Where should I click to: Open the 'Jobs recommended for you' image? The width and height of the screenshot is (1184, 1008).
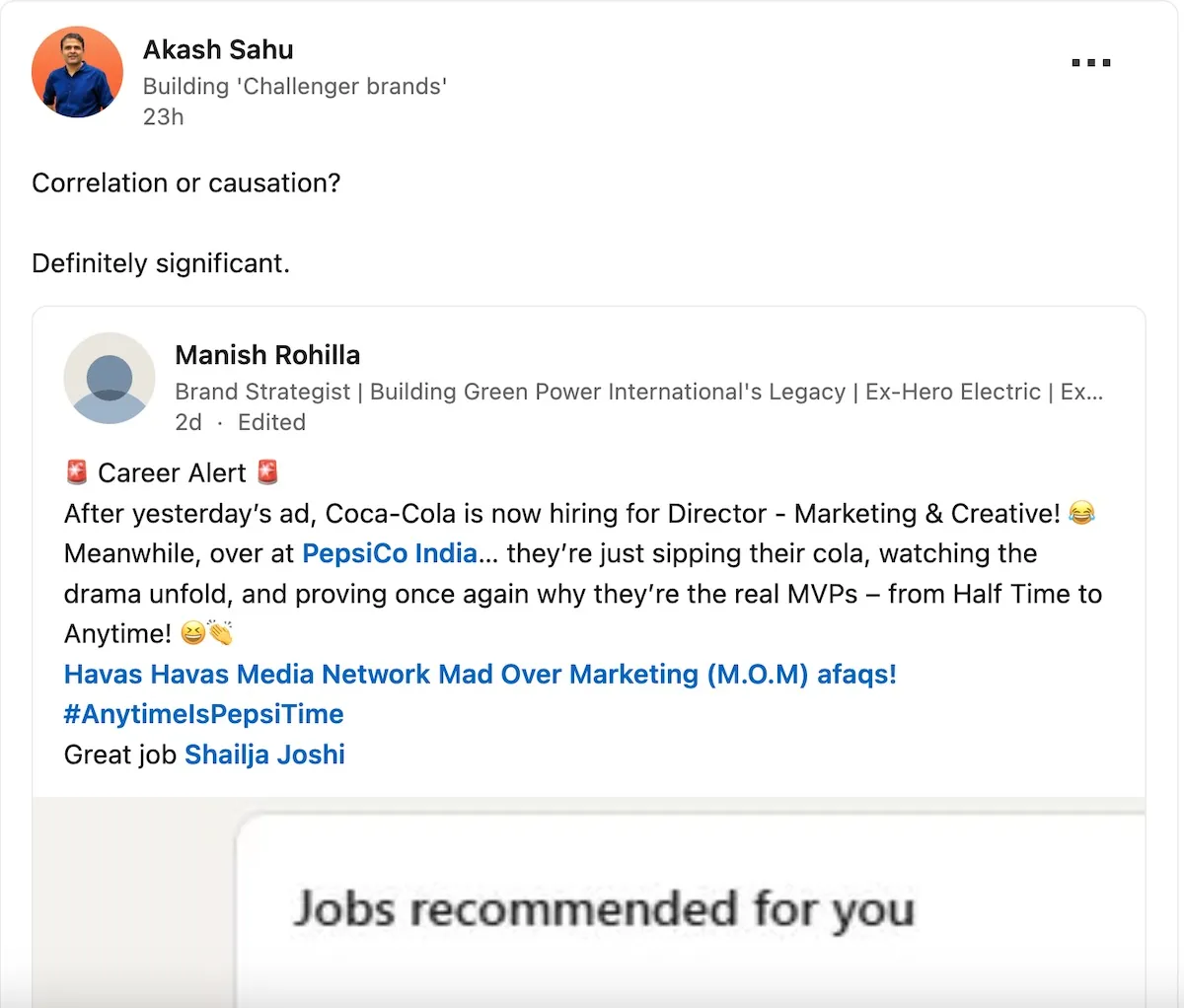coord(602,907)
